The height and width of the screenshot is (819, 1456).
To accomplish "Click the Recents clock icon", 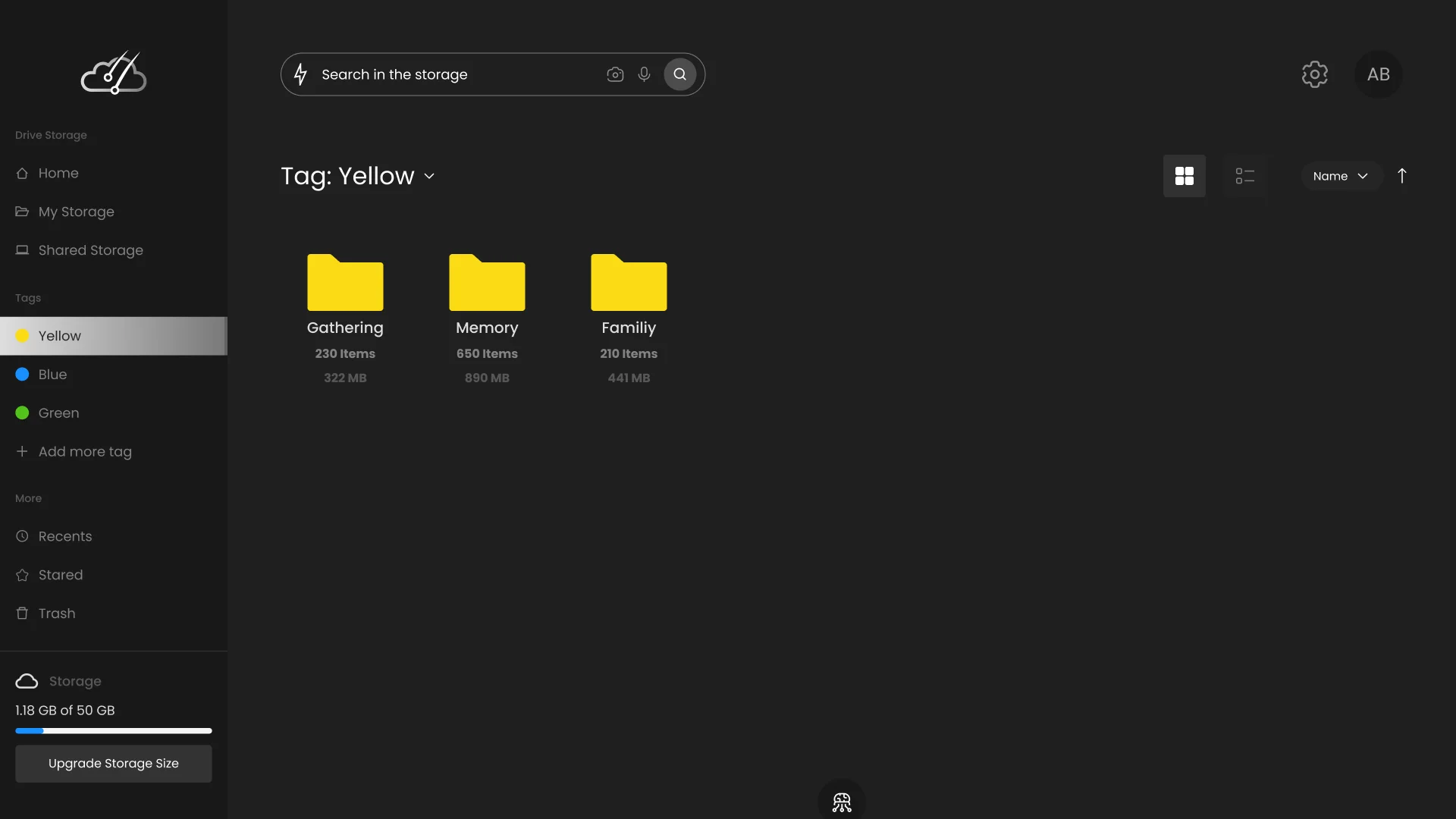I will coord(22,536).
